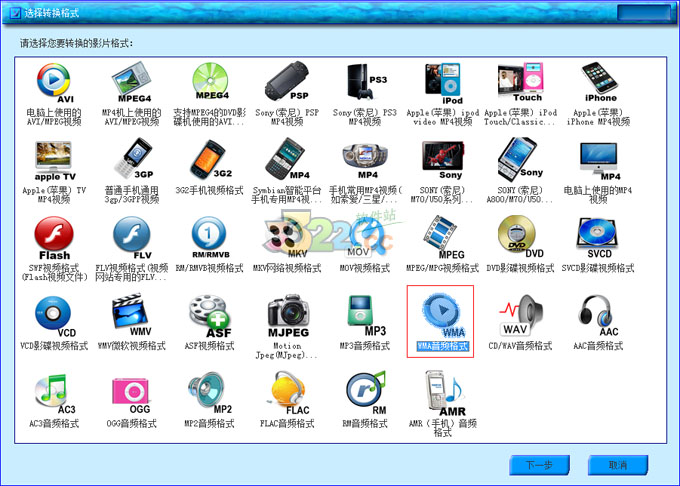Pick the iPod Touch format icon
This screenshot has width=680, height=486.
click(520, 82)
